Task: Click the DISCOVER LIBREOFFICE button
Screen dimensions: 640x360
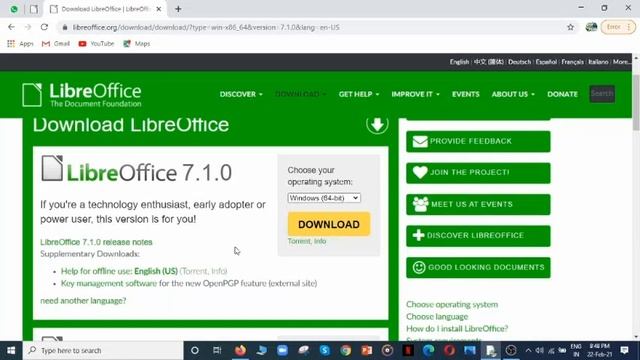Action: point(478,236)
